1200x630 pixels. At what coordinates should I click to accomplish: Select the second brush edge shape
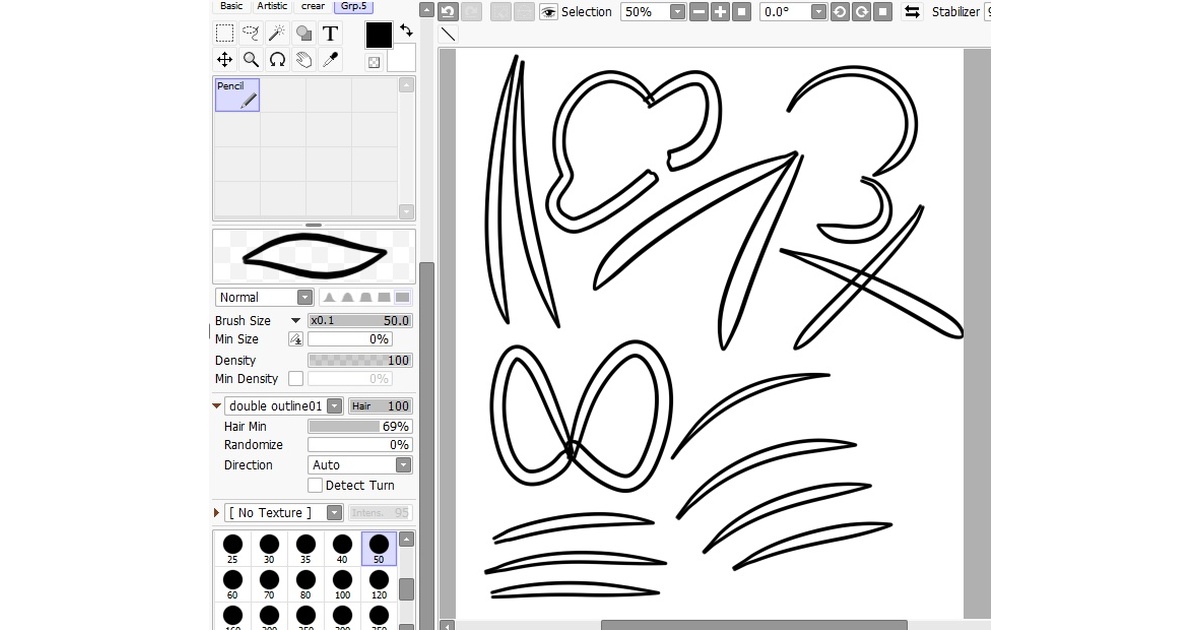tap(348, 297)
